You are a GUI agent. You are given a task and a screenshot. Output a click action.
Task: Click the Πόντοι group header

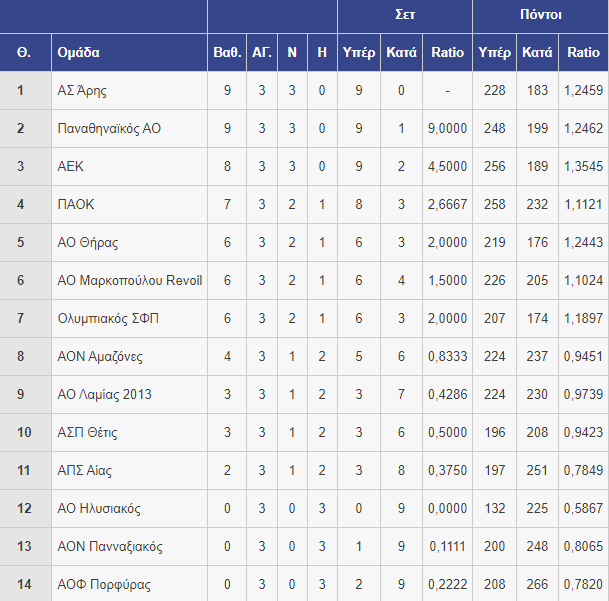pyautogui.click(x=540, y=15)
